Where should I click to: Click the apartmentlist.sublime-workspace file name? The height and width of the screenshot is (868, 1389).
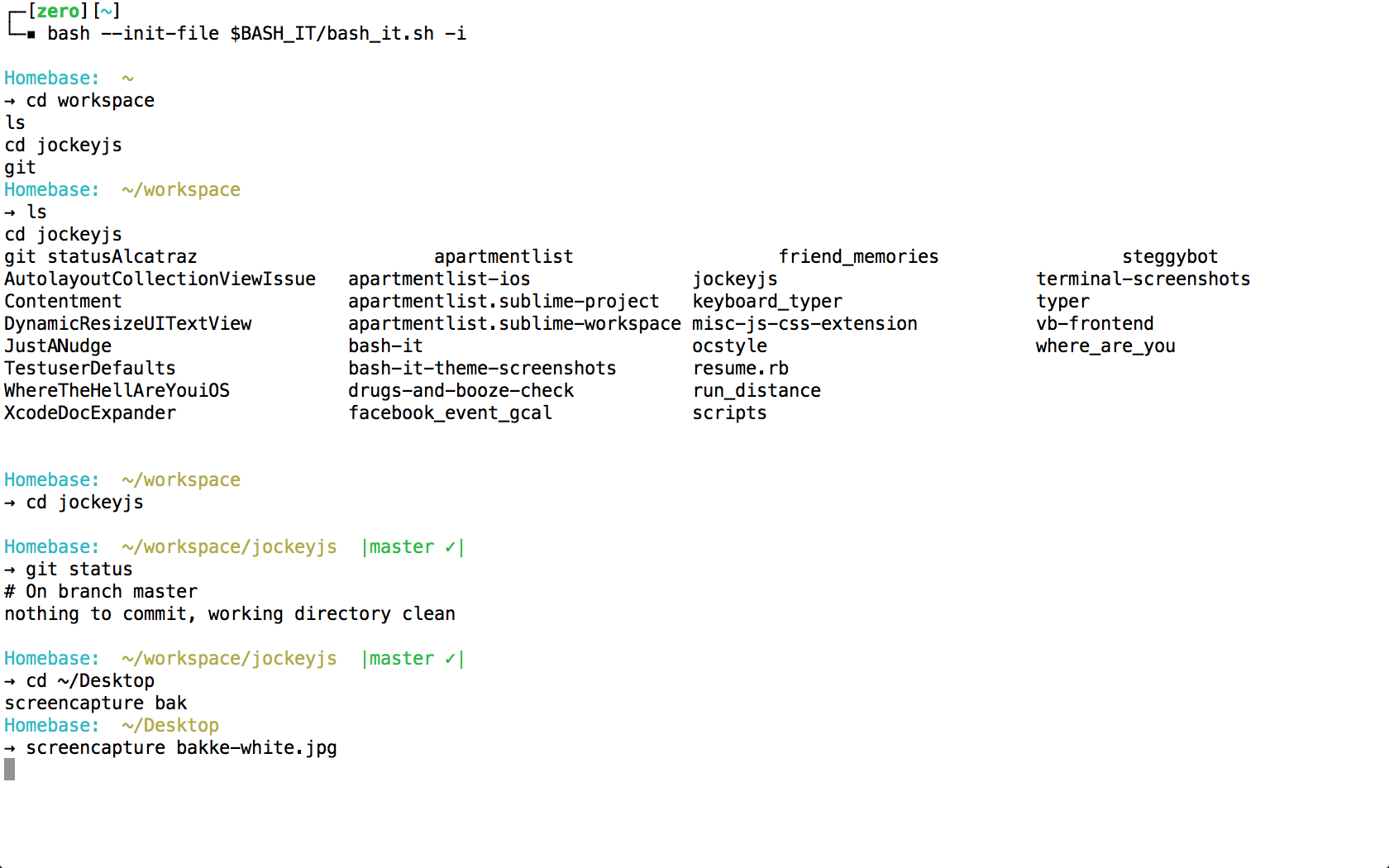[514, 324]
